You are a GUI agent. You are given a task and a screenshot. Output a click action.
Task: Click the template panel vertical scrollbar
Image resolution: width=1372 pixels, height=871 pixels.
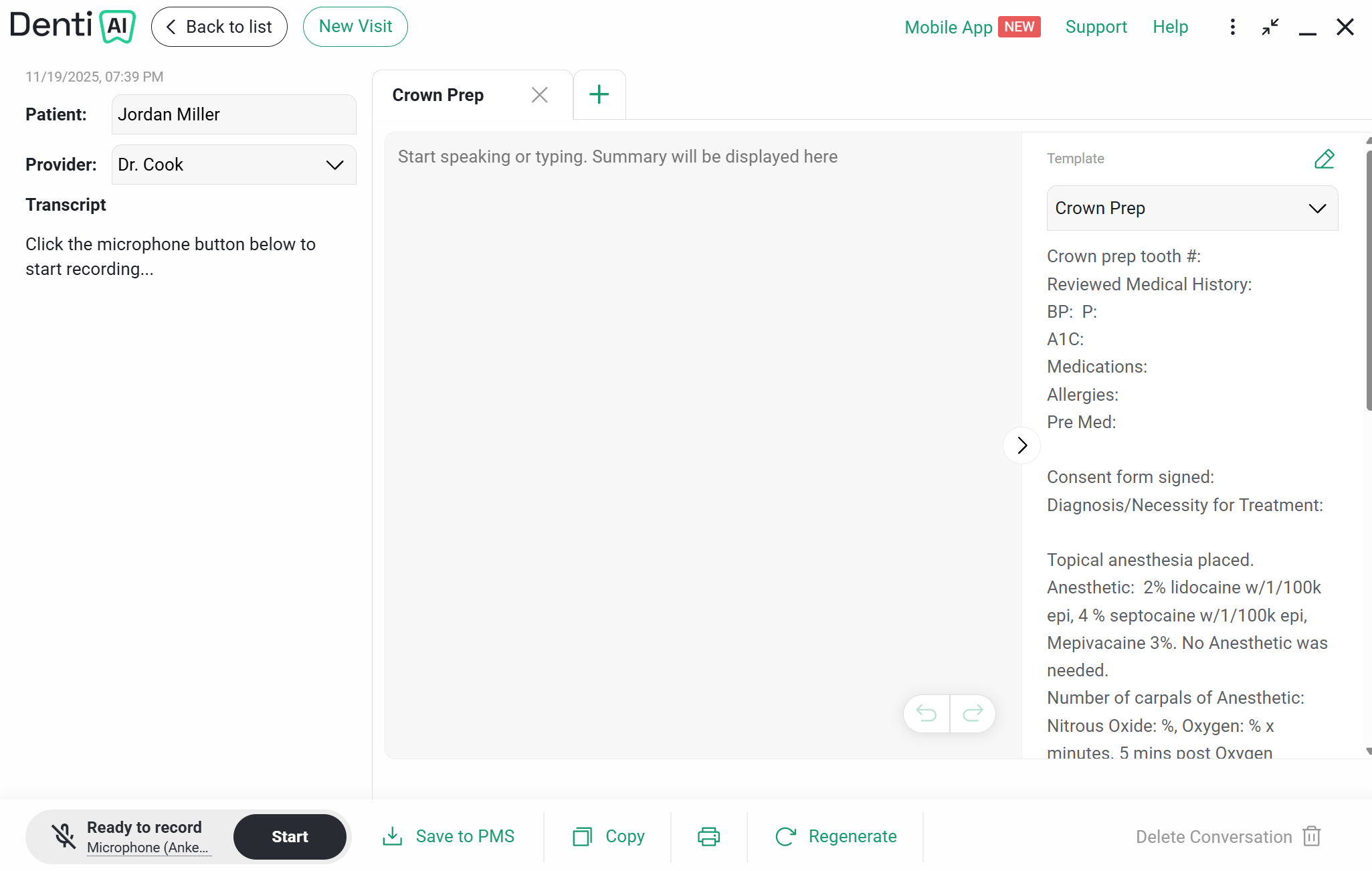pos(1368,280)
